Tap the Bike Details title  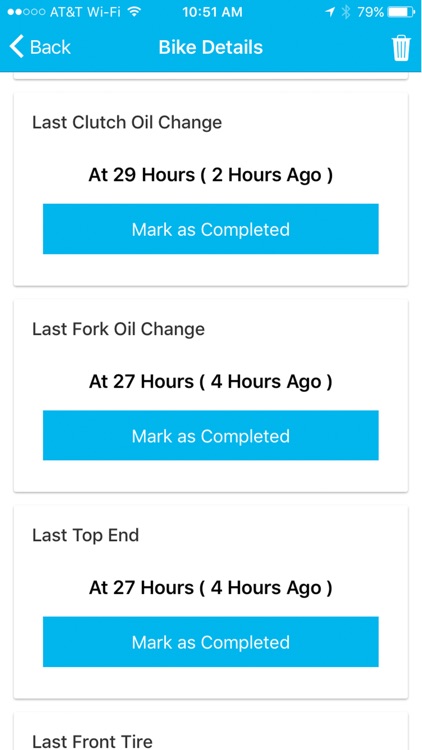click(211, 47)
